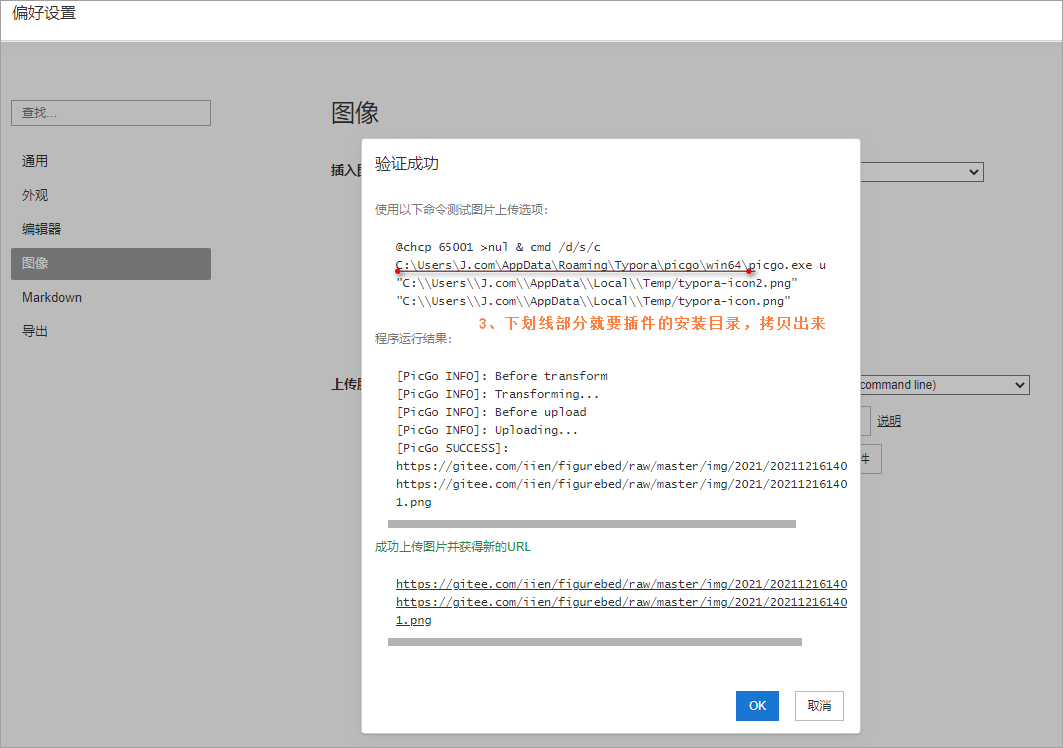
Task: Click the "[PicGo SUCCESS]:" log line
Action: pos(452,448)
